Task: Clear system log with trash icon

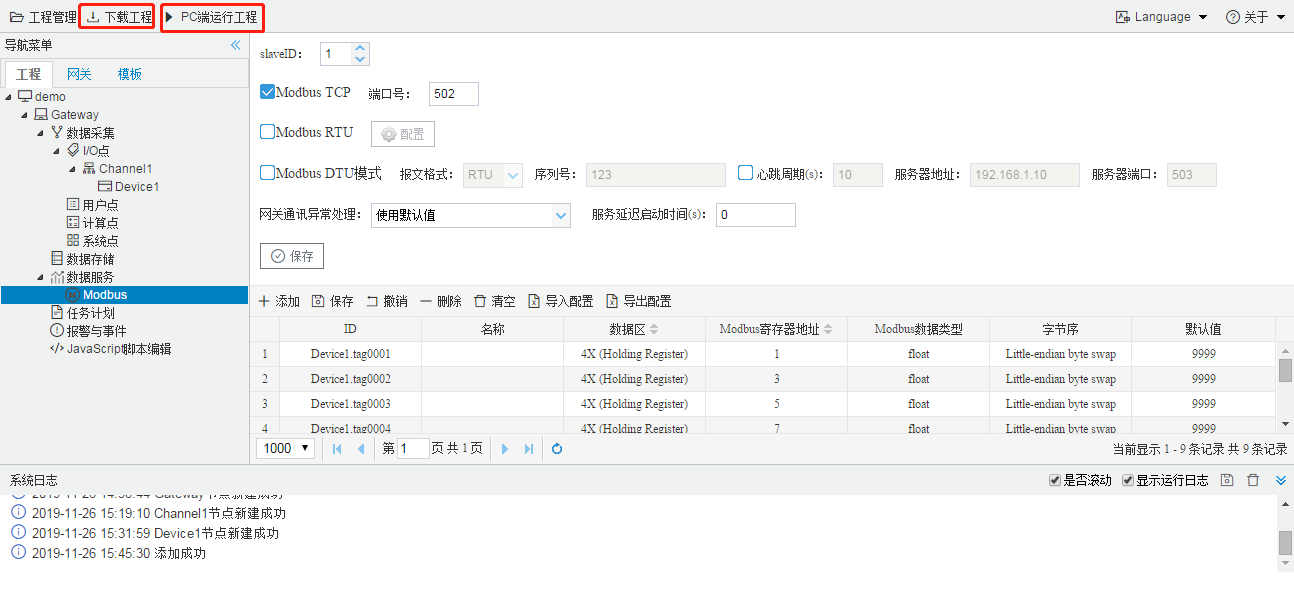Action: (x=1253, y=481)
